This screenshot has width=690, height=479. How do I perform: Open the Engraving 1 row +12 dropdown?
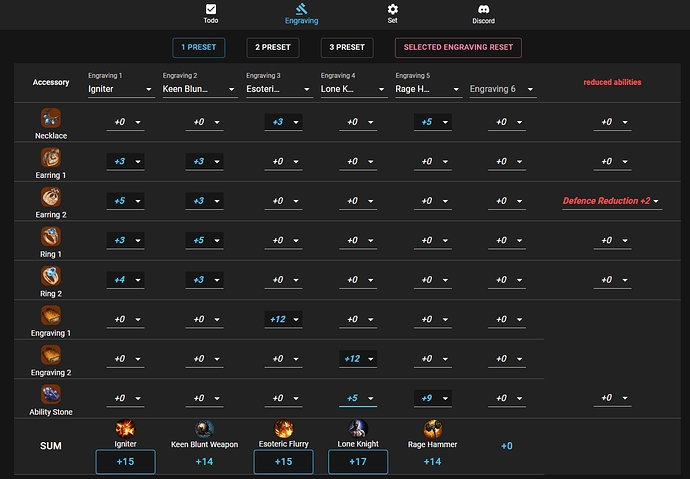pos(284,319)
